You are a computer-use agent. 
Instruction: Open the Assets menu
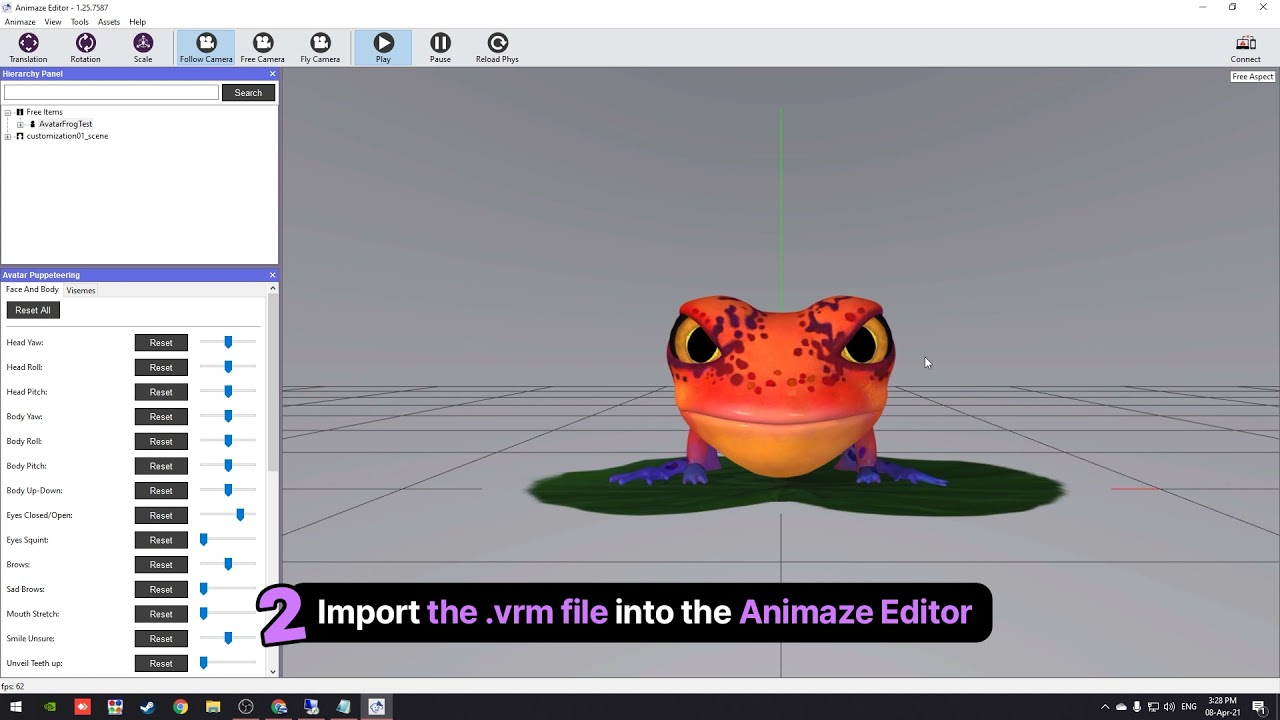109,22
